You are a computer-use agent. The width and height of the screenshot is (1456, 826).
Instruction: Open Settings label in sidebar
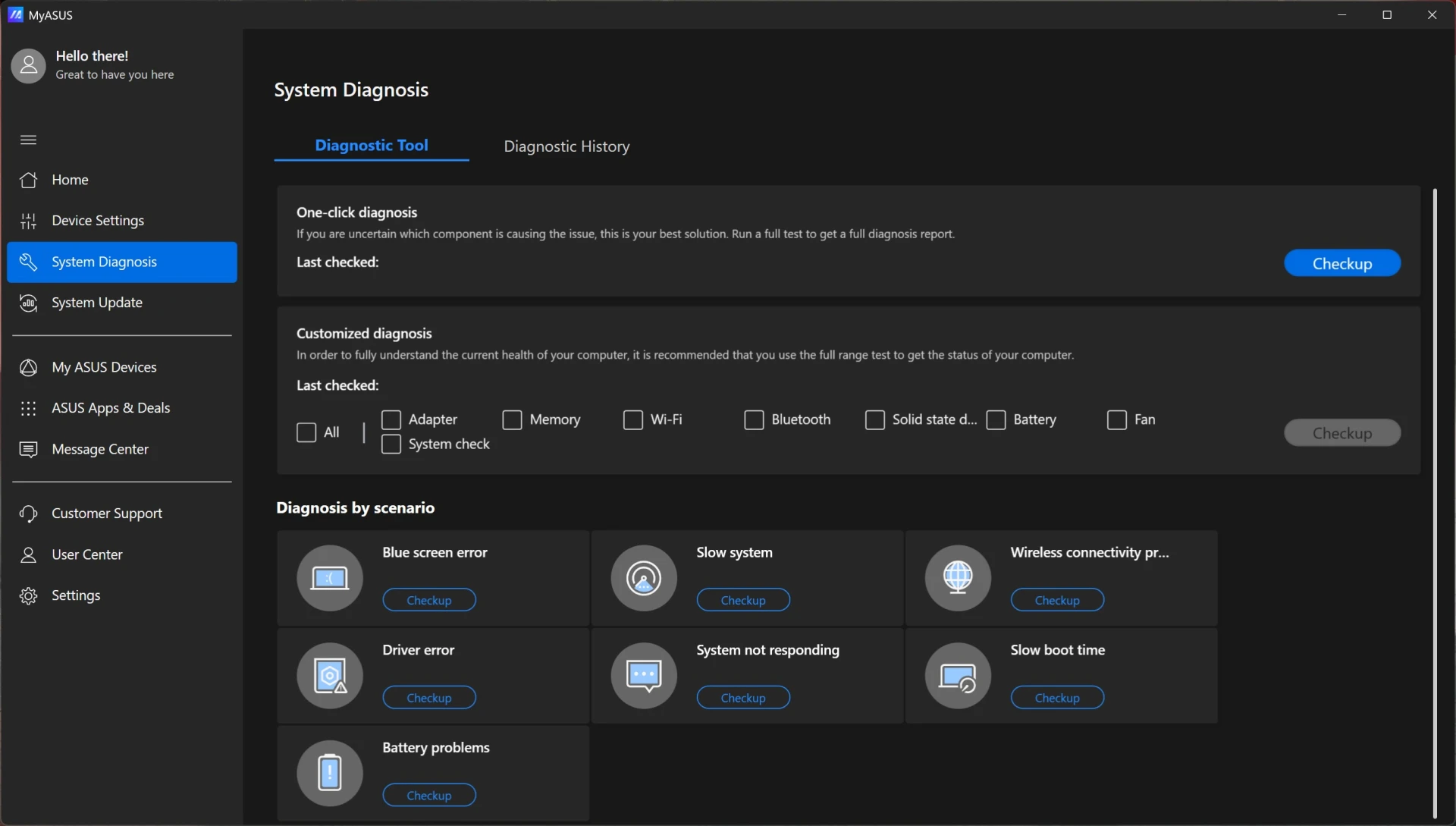tap(76, 595)
